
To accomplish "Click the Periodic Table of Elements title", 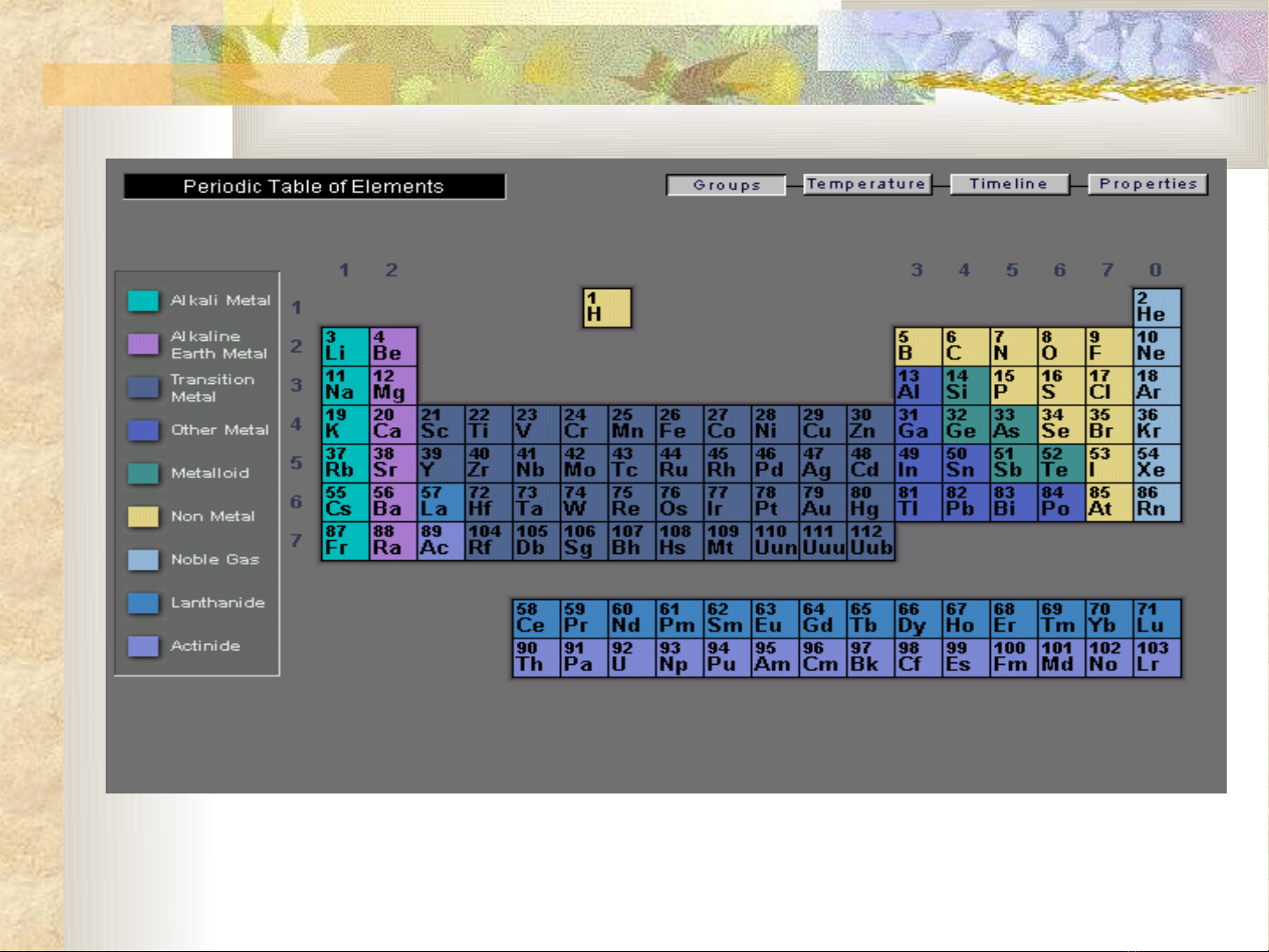I will pyautogui.click(x=314, y=187).
